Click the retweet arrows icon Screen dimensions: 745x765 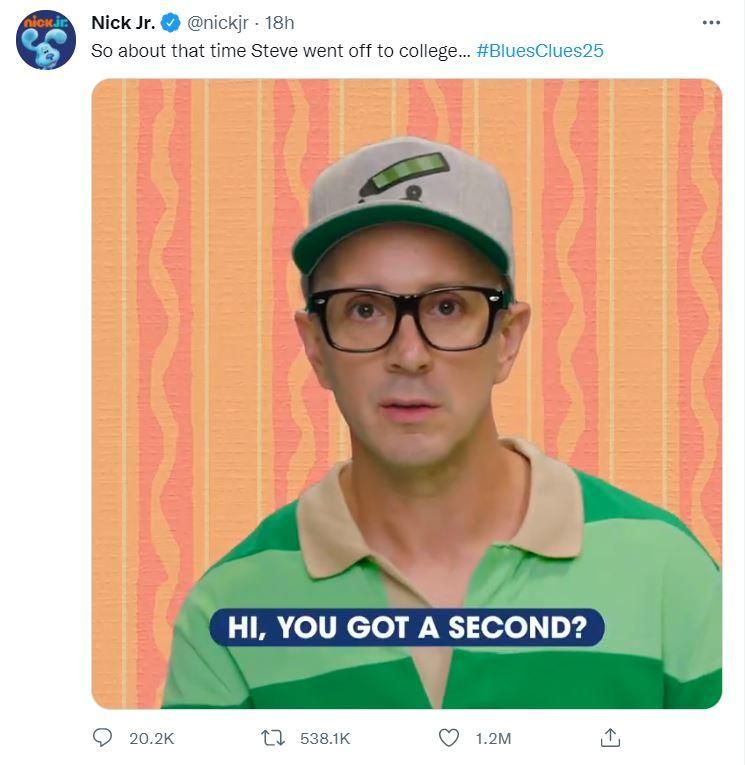point(273,738)
